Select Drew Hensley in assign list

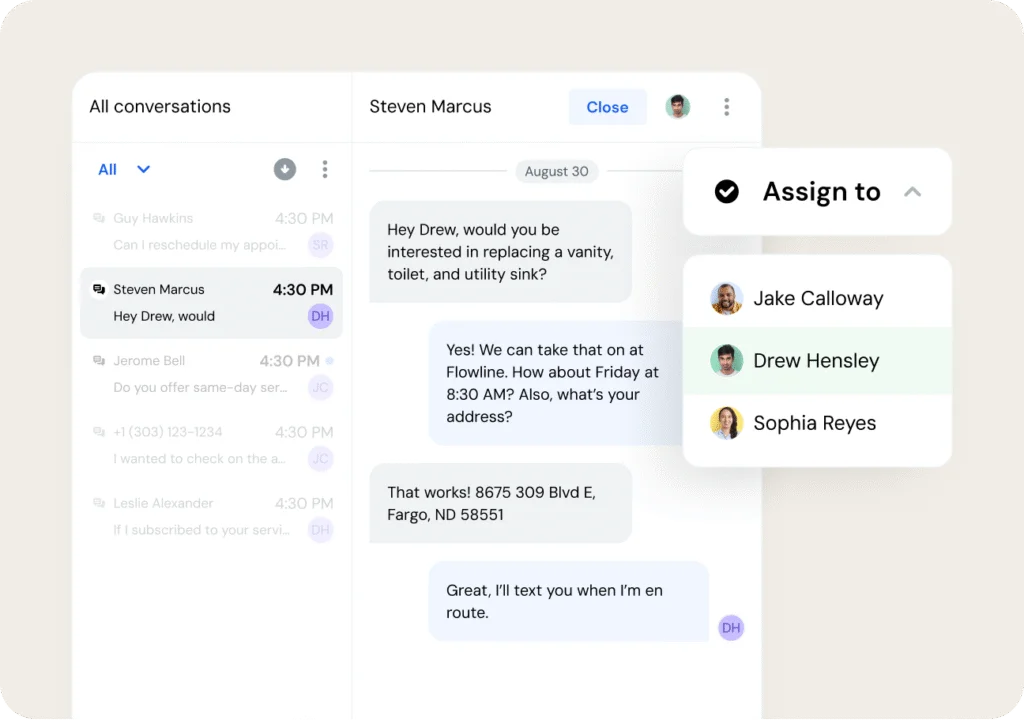pos(817,361)
